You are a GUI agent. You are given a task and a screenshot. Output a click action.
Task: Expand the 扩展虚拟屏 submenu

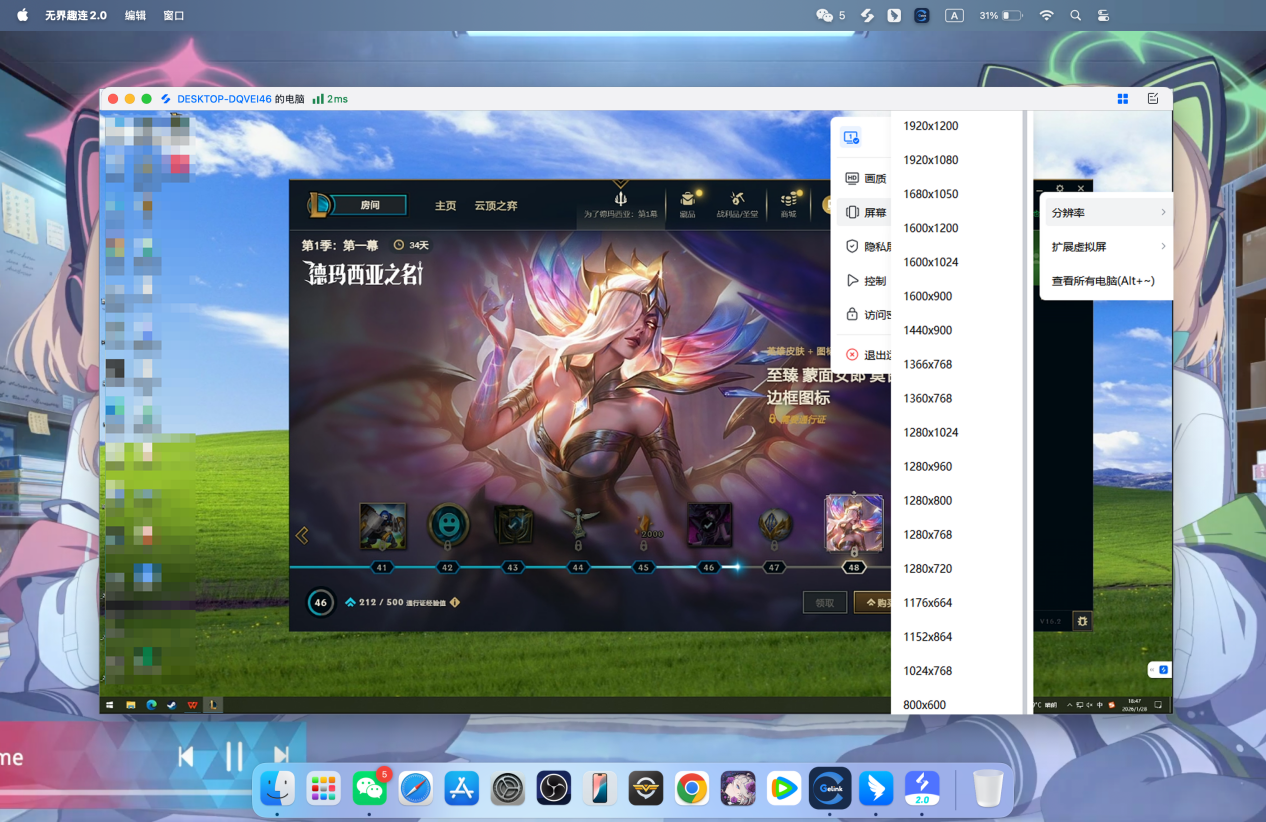click(1107, 247)
